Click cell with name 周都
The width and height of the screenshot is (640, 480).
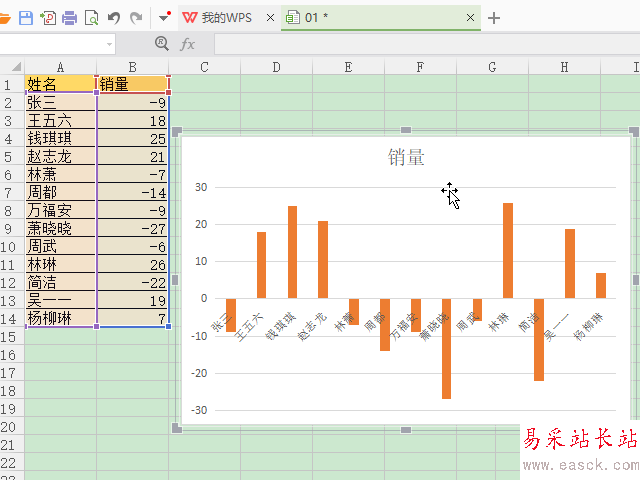(x=60, y=192)
